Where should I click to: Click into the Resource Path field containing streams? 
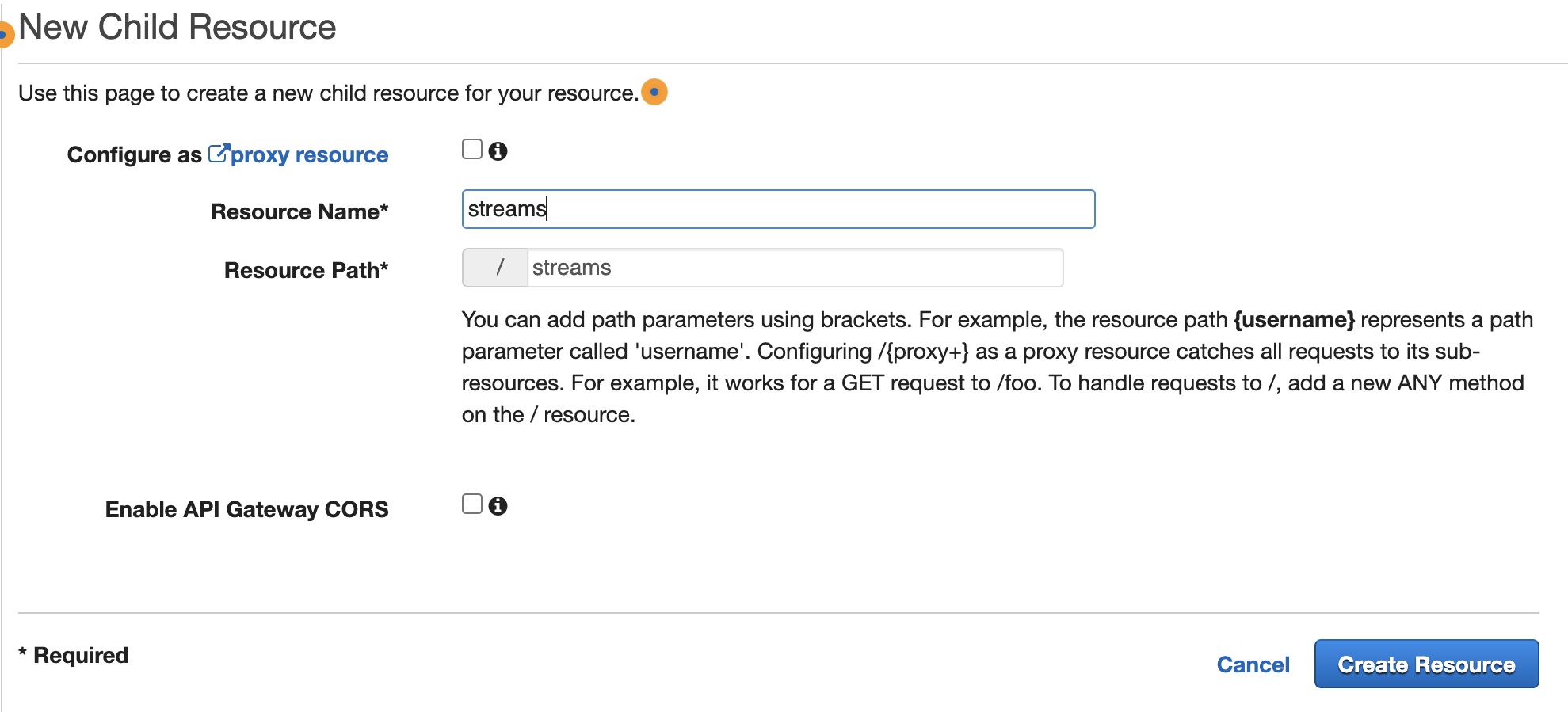pyautogui.click(x=795, y=268)
